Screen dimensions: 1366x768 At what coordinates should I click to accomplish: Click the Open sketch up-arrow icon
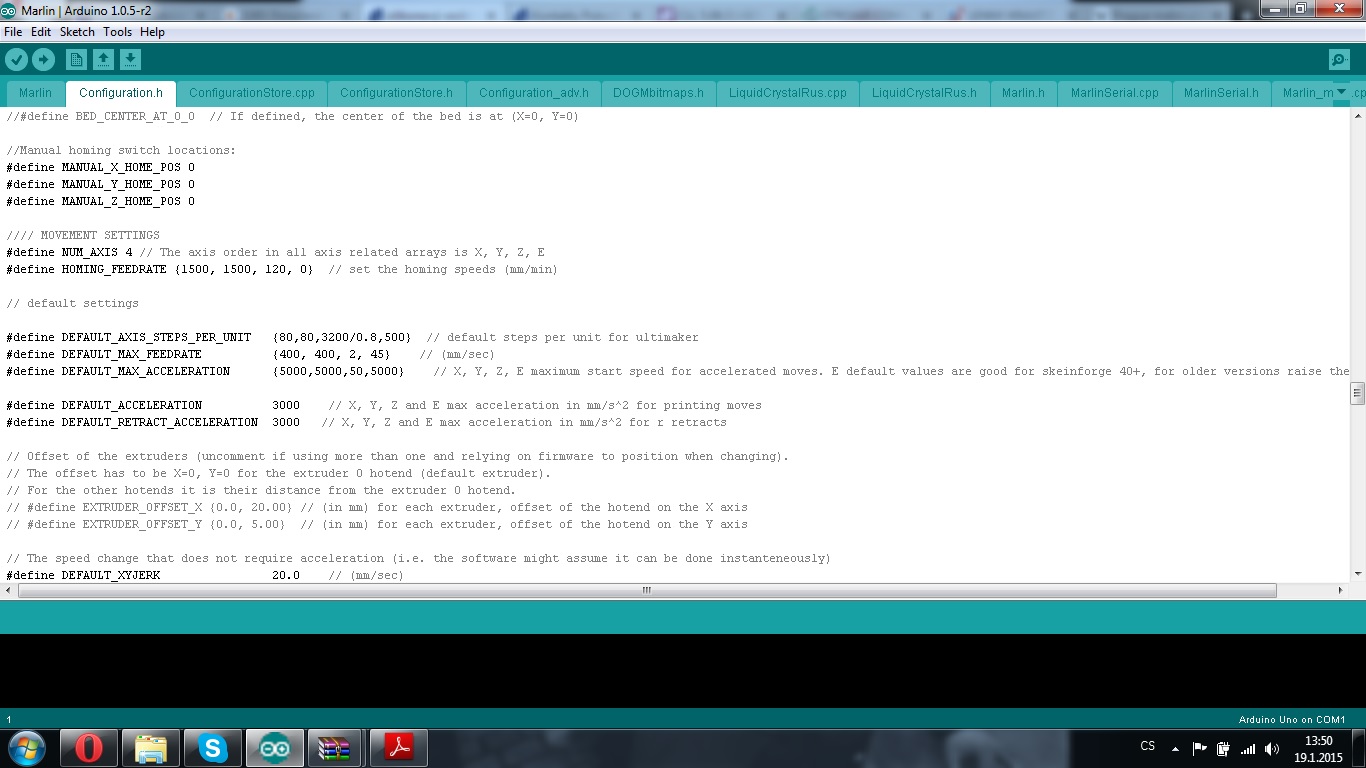click(x=103, y=60)
